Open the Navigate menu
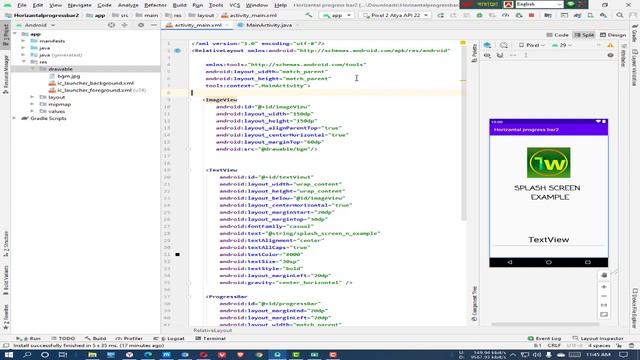This screenshot has height=360, width=640. coord(80,5)
